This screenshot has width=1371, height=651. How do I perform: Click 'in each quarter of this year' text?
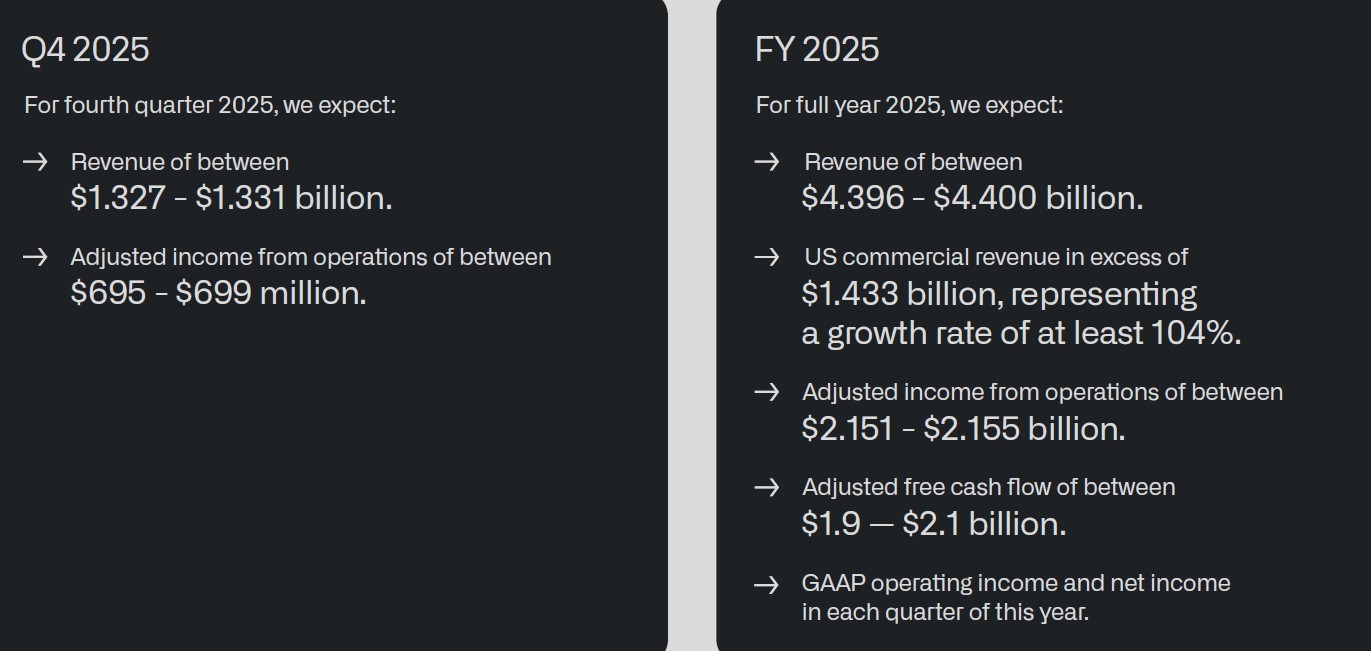[x=945, y=612]
